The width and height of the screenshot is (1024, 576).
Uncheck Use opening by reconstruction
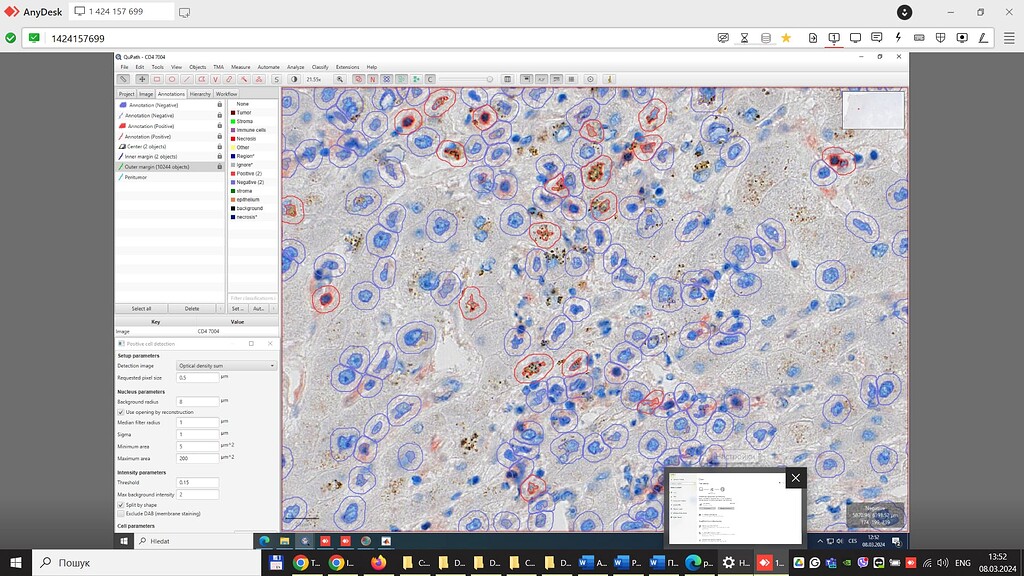point(121,412)
